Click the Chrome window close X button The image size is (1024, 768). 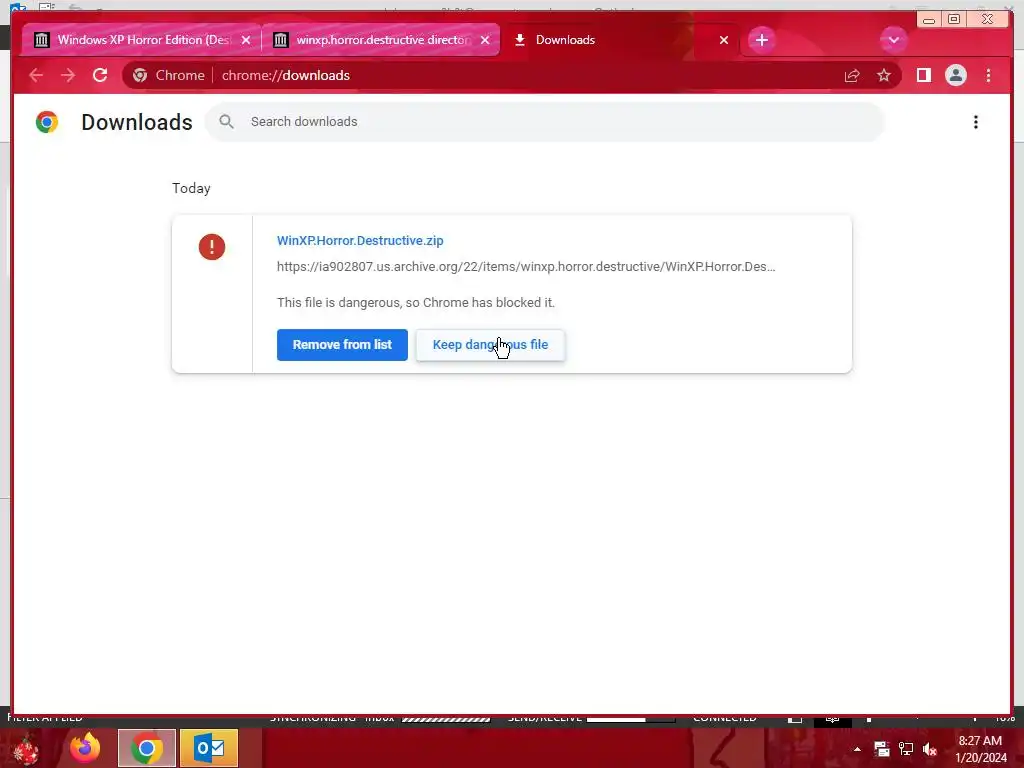pyautogui.click(x=987, y=20)
